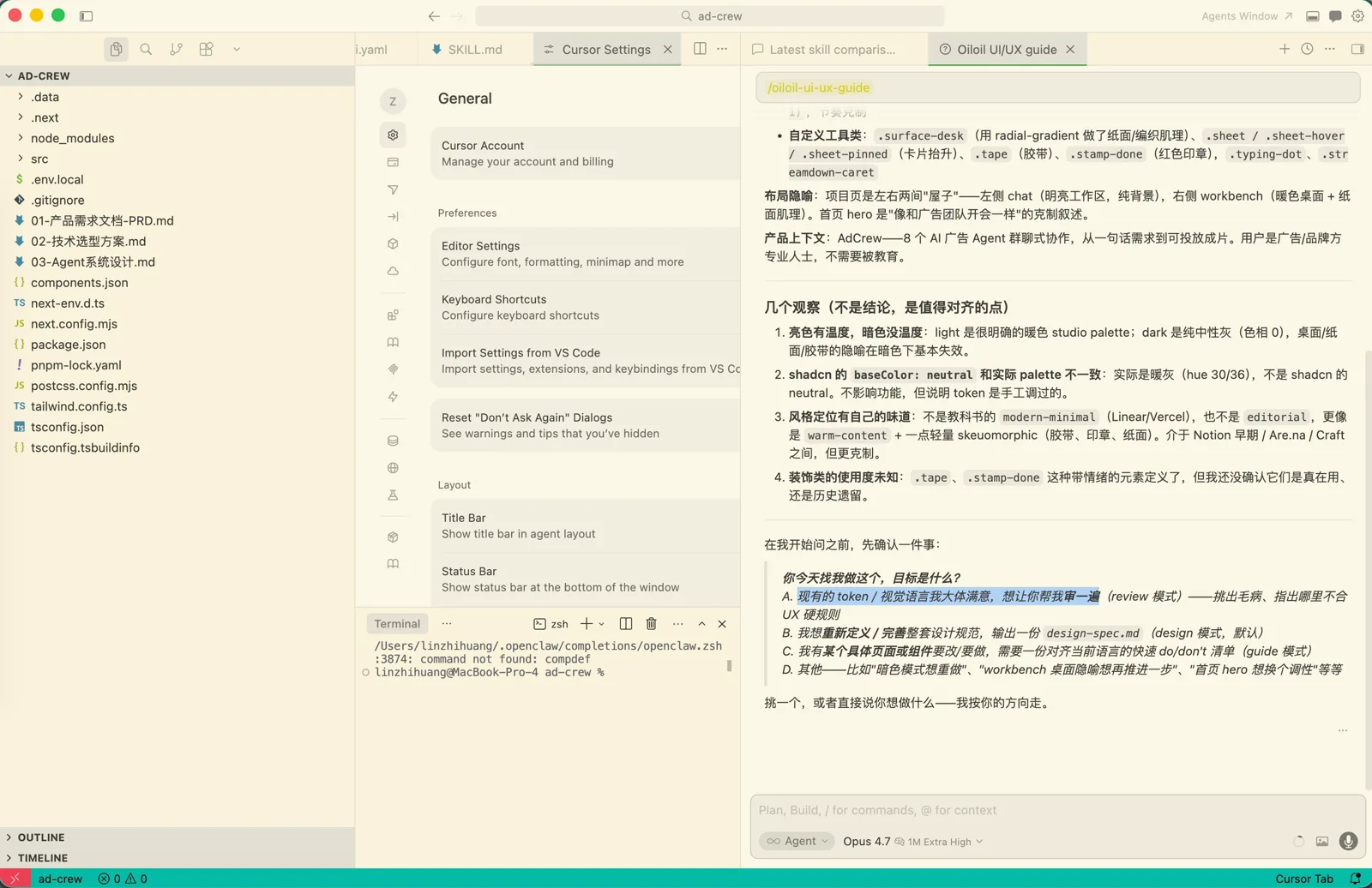The image size is (1372, 888).
Task: Expand more sidebar views chevron
Action: tap(237, 50)
